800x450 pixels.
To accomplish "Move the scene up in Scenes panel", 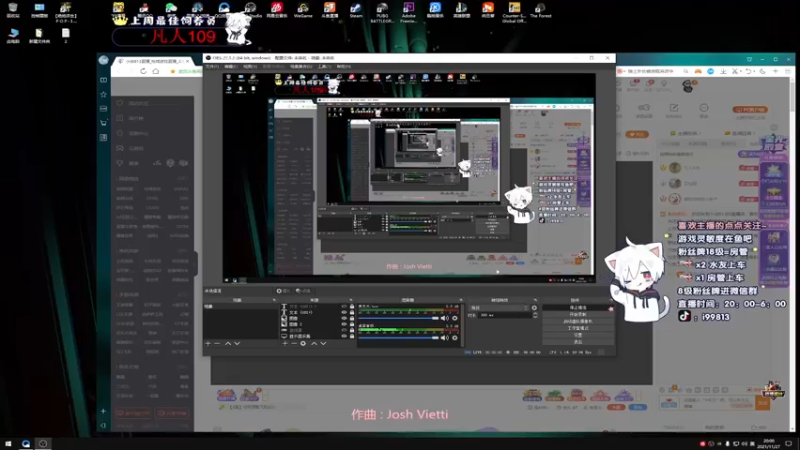I will (228, 343).
